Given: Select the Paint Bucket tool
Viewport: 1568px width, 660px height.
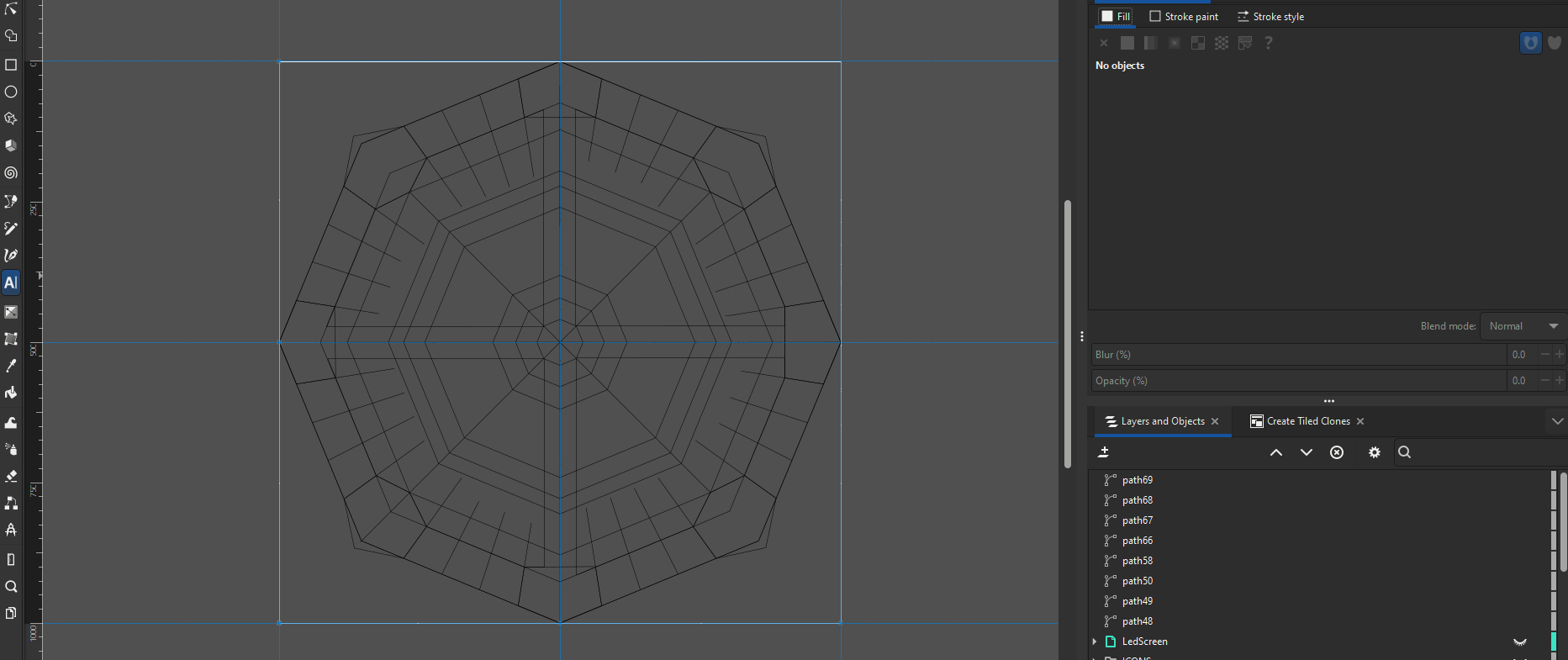Looking at the screenshot, I should coord(11,393).
